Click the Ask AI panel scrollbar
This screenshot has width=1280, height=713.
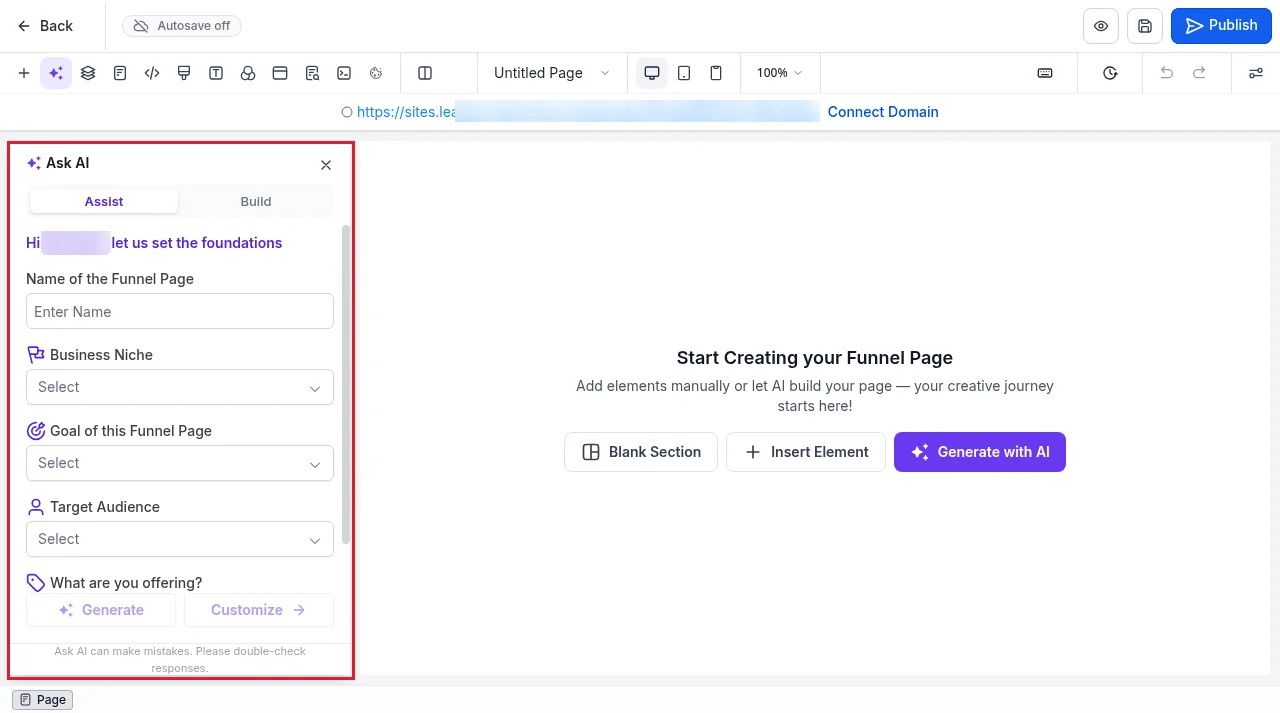coord(346,385)
